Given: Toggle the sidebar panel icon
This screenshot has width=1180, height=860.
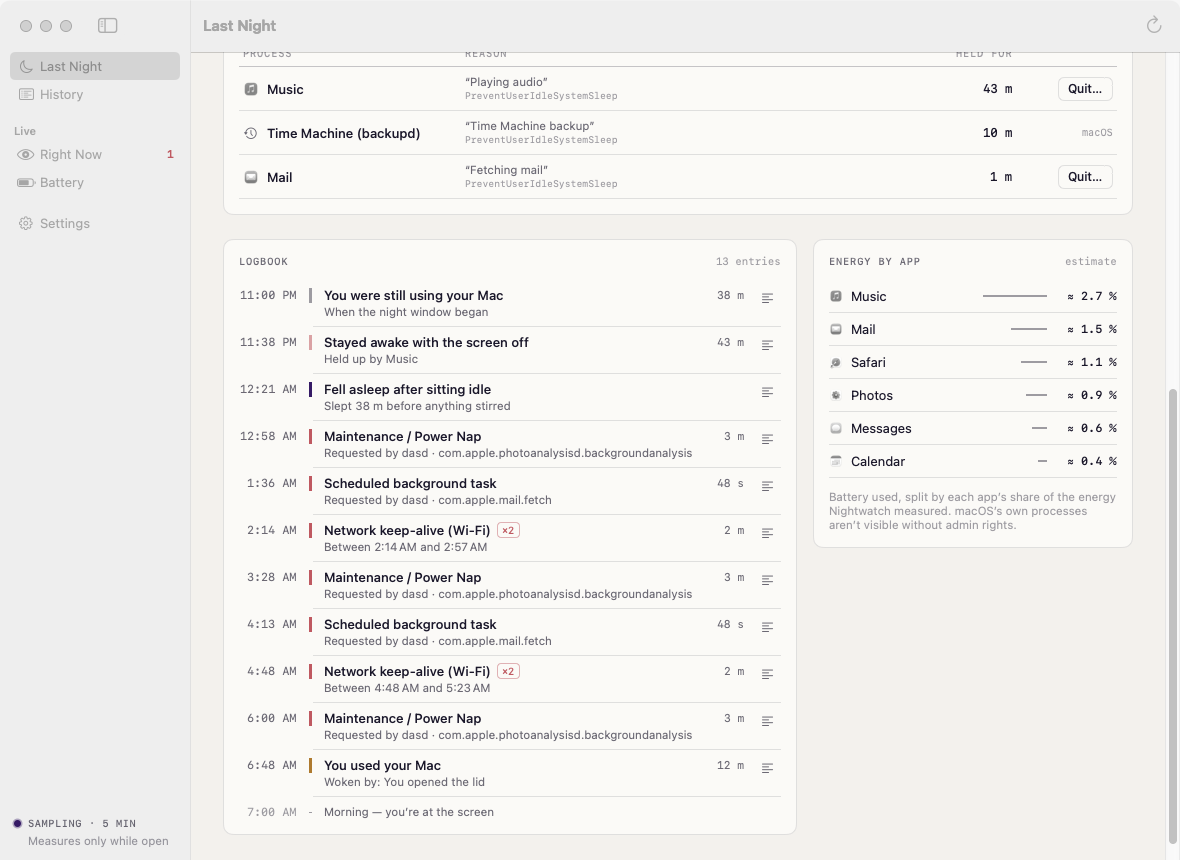Looking at the screenshot, I should tap(108, 26).
